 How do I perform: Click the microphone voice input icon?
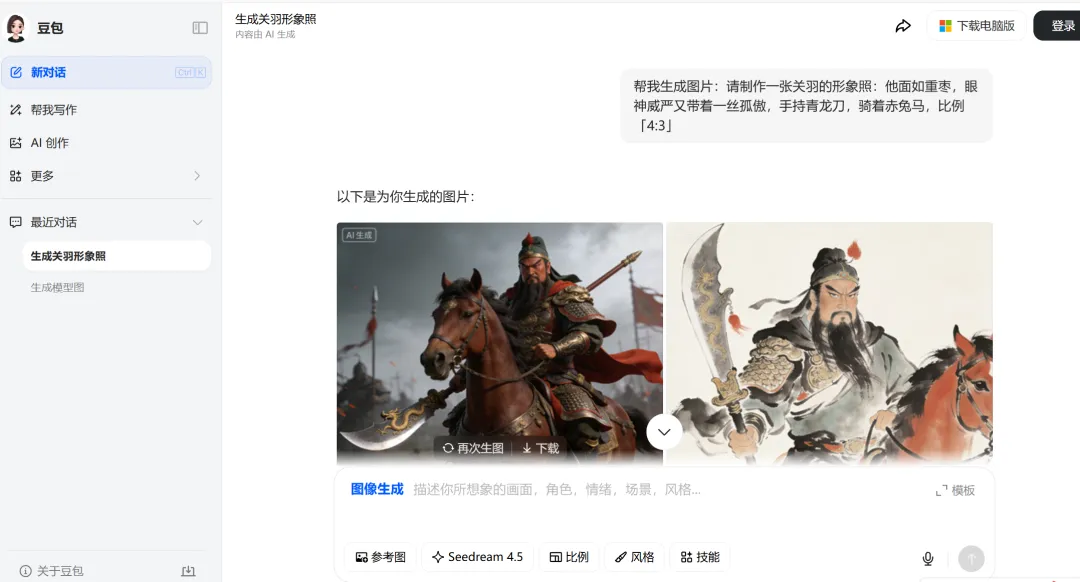[928, 559]
